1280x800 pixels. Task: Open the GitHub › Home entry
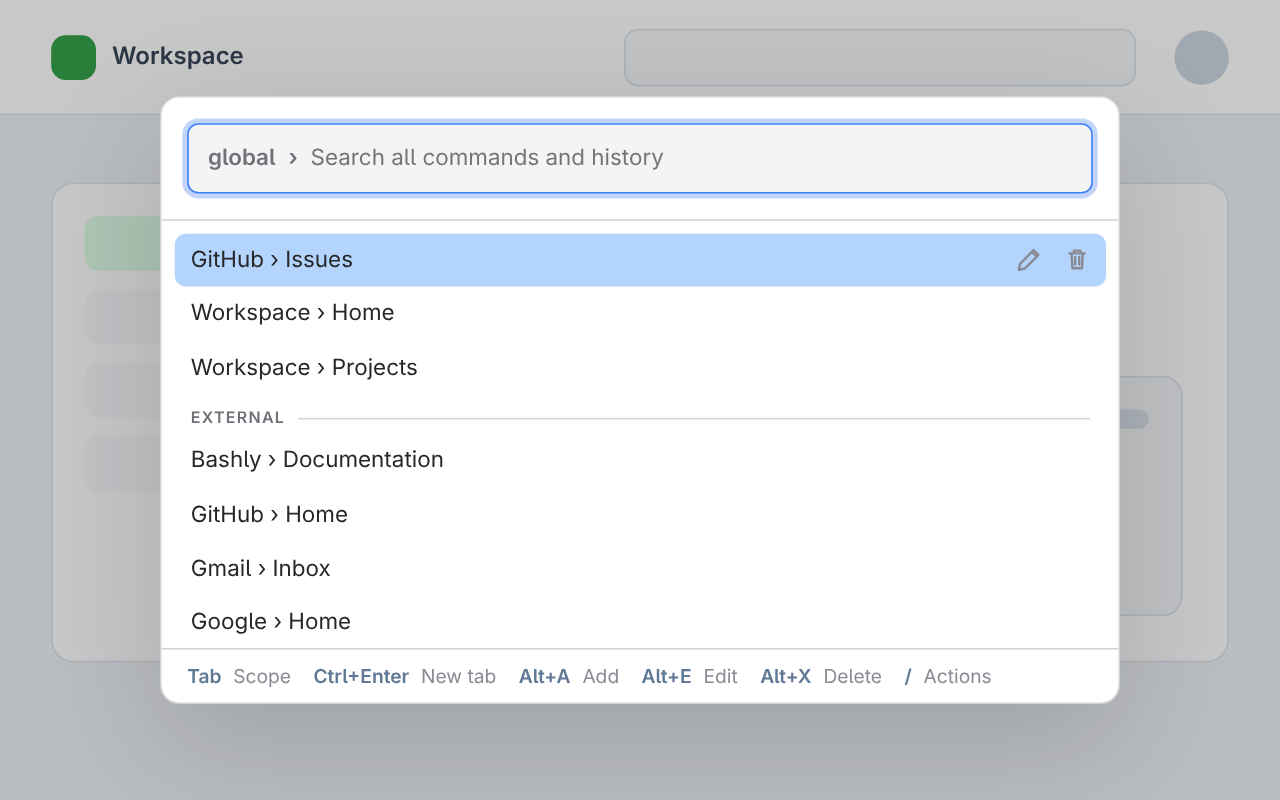point(640,514)
